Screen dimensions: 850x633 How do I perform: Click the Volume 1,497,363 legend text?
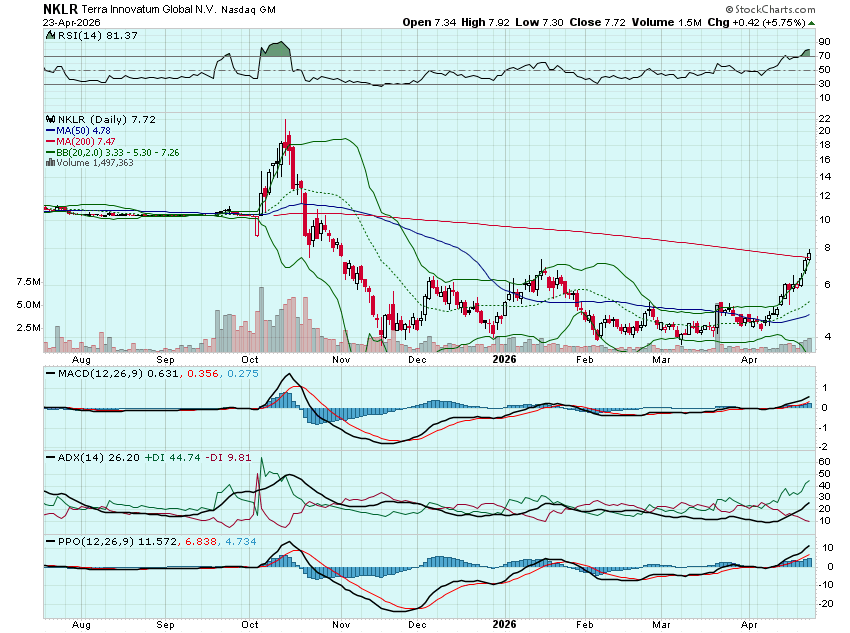pos(95,163)
